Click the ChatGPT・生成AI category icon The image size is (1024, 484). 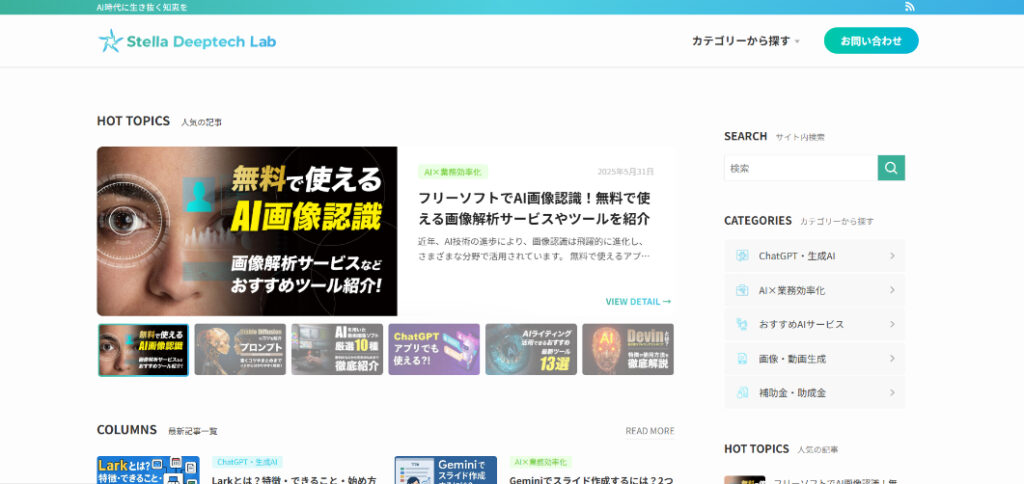pos(742,256)
